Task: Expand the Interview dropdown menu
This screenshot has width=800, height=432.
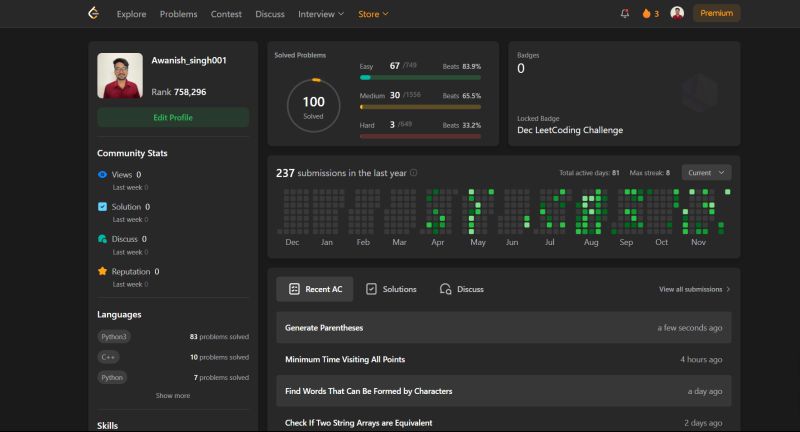Action: (x=321, y=14)
